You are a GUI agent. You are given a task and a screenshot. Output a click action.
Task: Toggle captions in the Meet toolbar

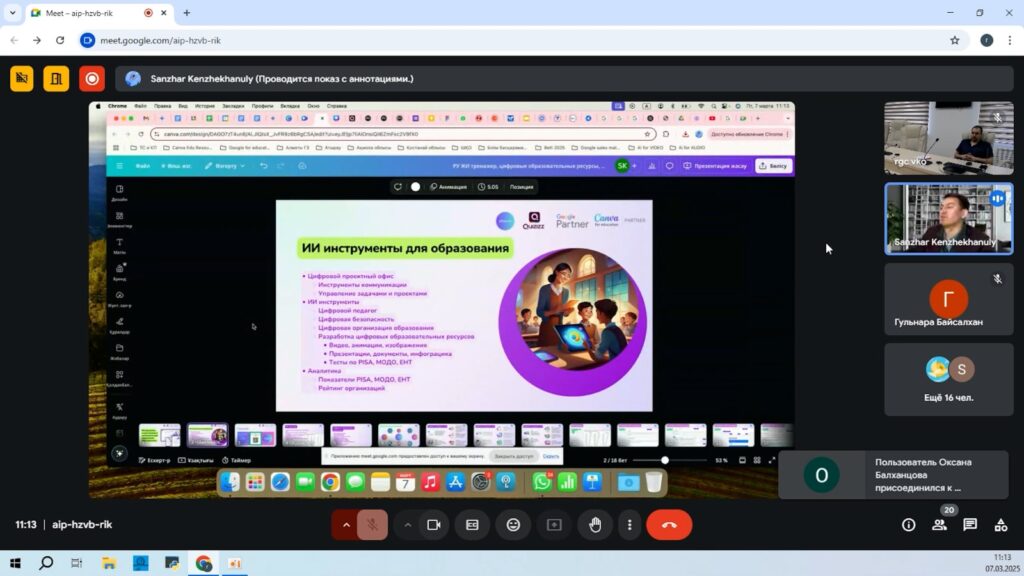472,525
